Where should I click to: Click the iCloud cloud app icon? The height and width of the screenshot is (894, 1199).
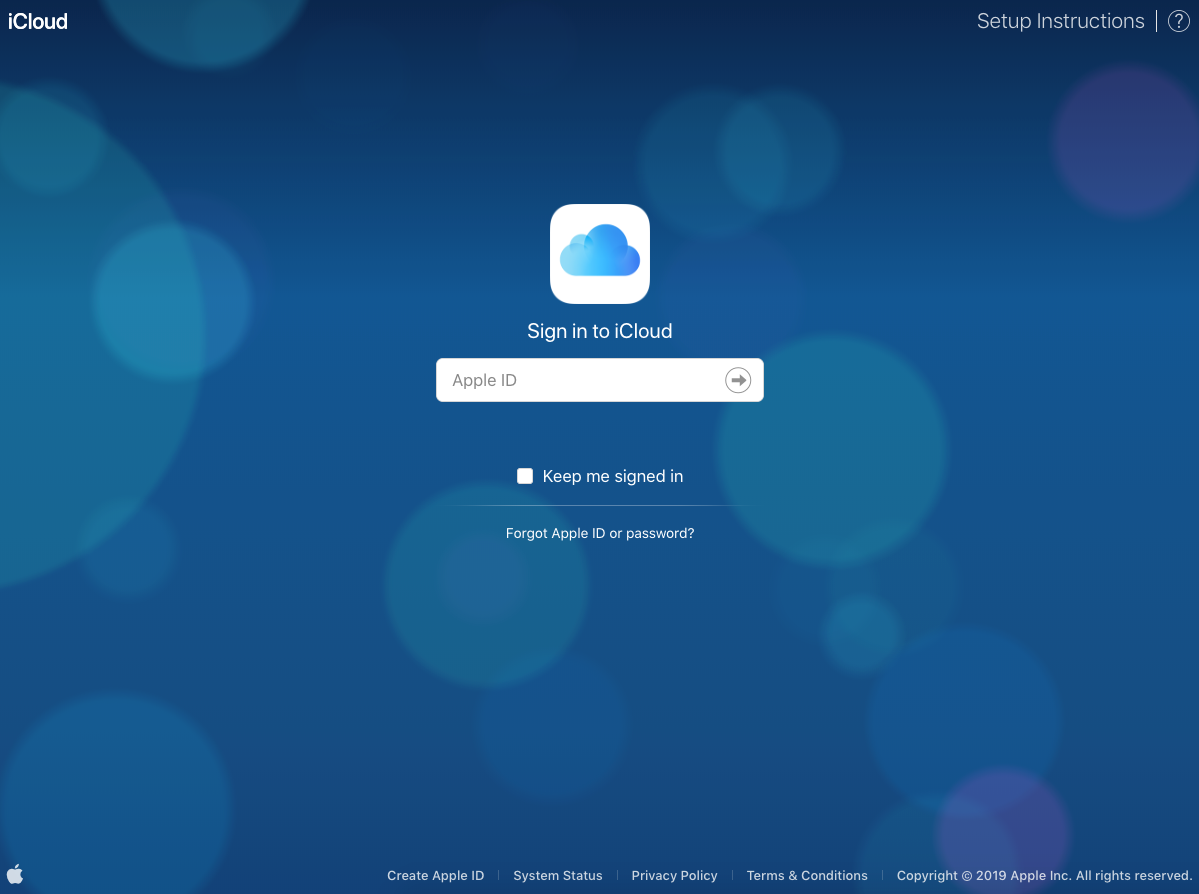coord(600,254)
